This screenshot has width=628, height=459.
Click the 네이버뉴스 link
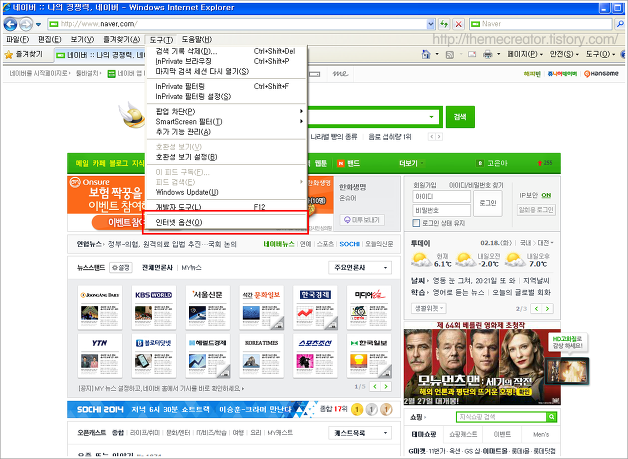(x=279, y=244)
